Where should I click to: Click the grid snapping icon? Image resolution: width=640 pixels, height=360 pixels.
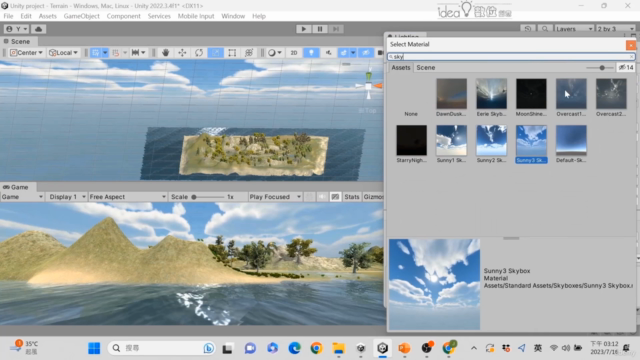[116, 53]
